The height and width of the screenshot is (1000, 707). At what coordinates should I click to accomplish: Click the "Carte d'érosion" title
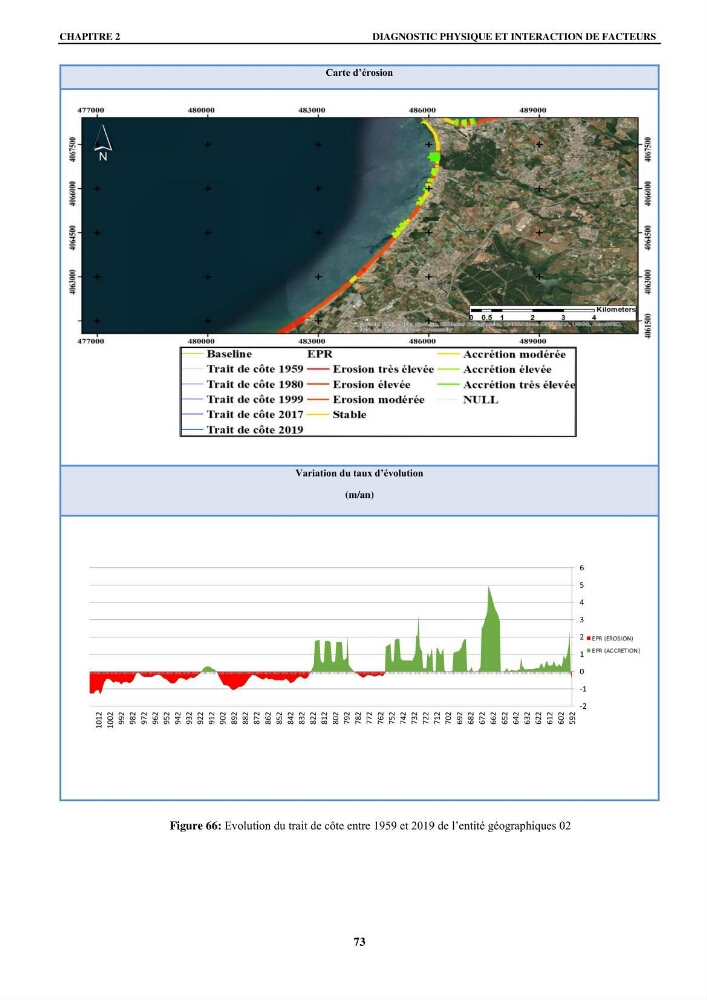[x=359, y=73]
